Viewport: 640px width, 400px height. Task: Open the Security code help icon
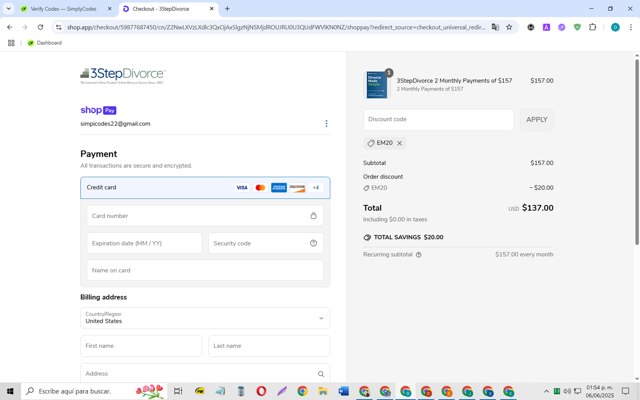click(313, 243)
